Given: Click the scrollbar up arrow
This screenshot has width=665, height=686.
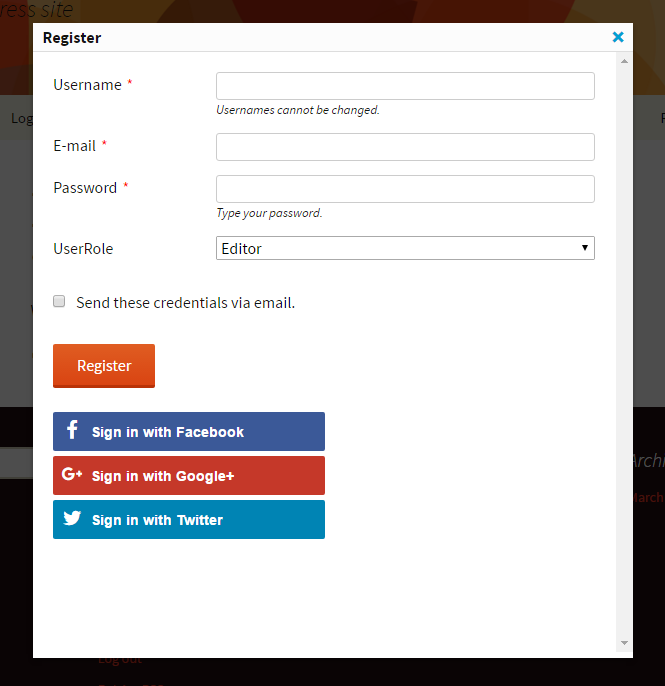Looking at the screenshot, I should click(624, 61).
